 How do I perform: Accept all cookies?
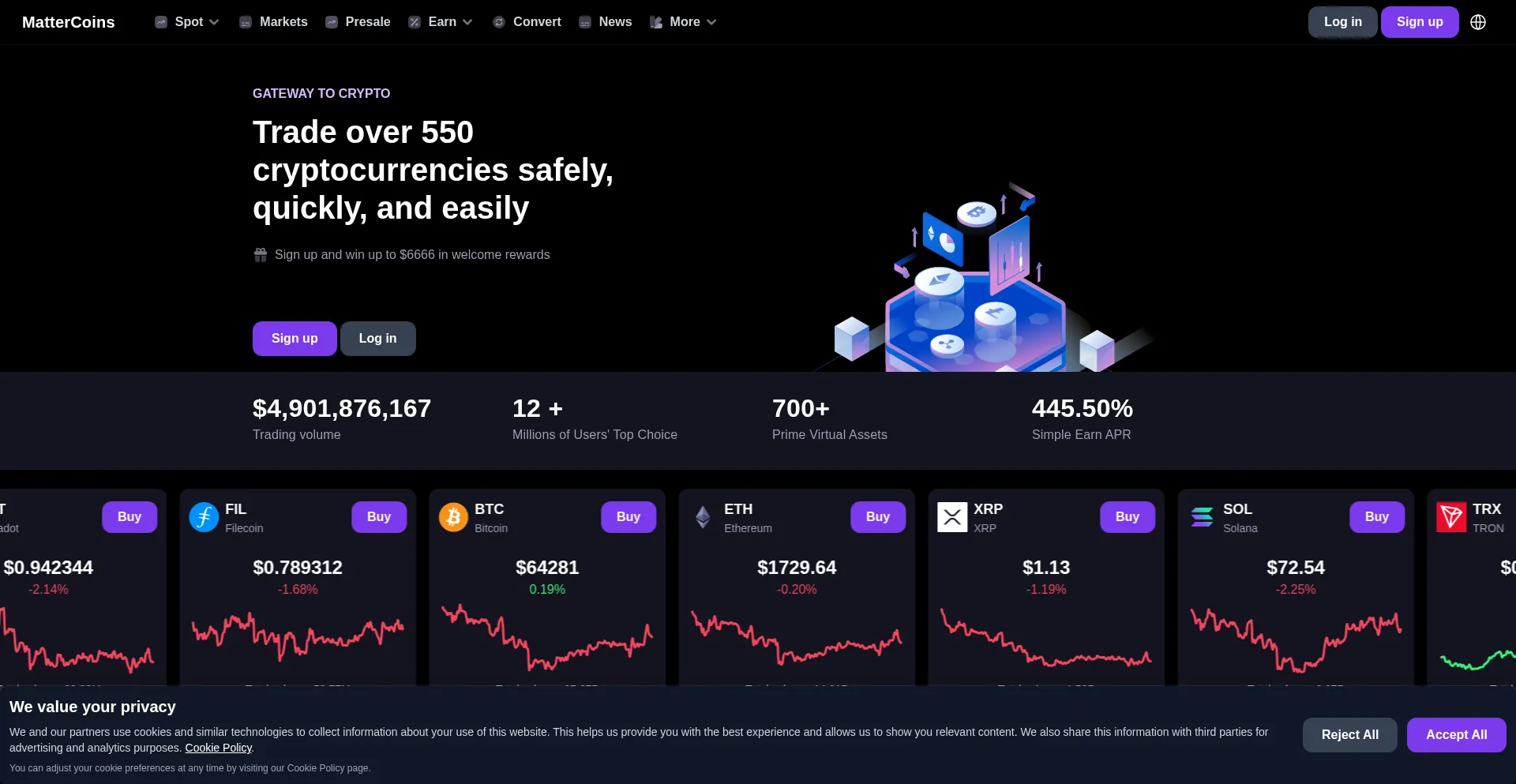[x=1456, y=735]
